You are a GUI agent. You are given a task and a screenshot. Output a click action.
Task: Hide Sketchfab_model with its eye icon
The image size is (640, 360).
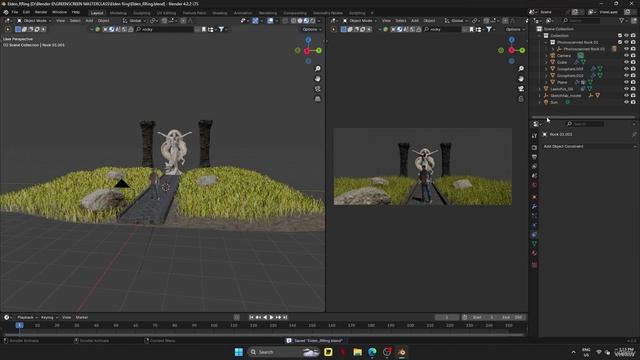click(626, 96)
